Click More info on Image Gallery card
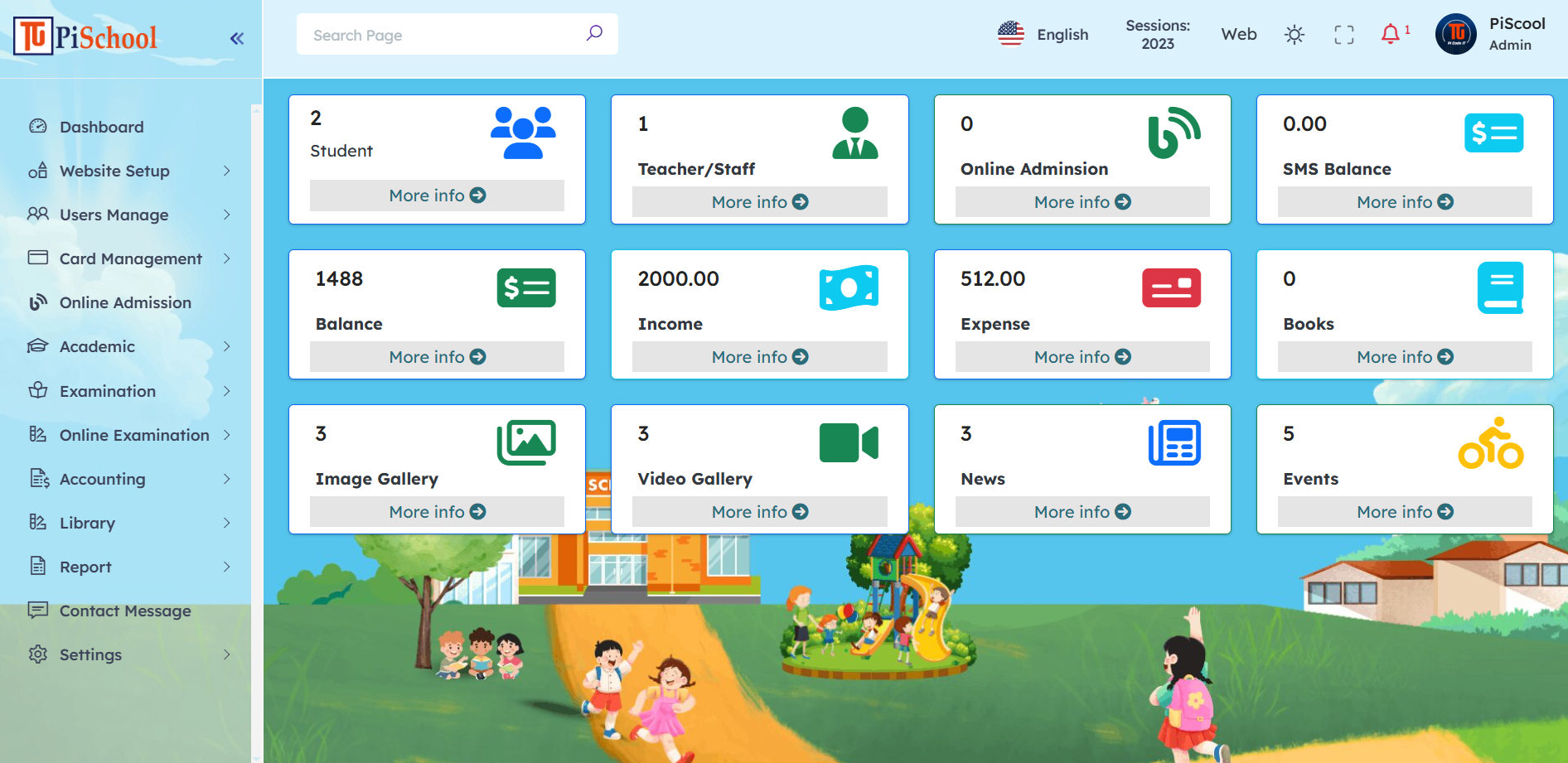 437,512
